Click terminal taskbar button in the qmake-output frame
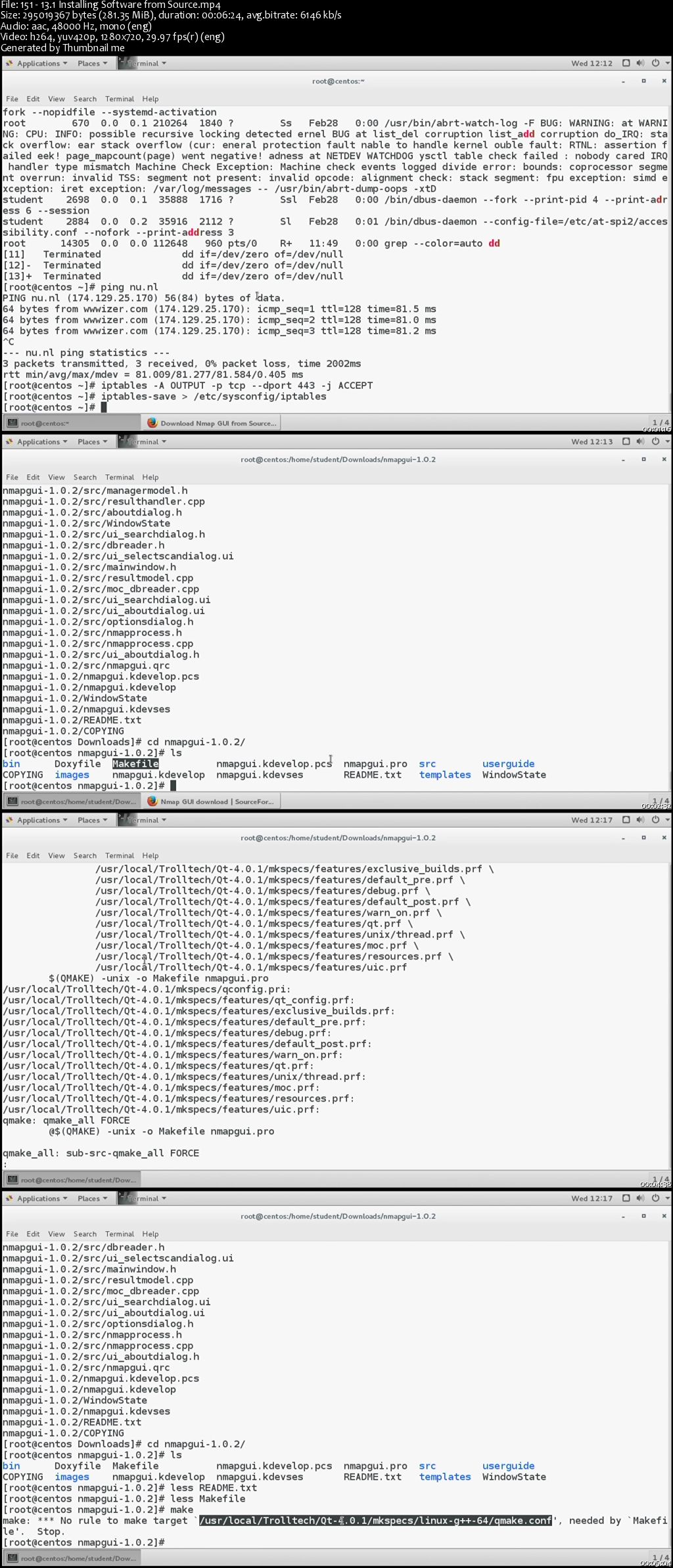Screen dimensions: 673x1568 coord(72,1180)
